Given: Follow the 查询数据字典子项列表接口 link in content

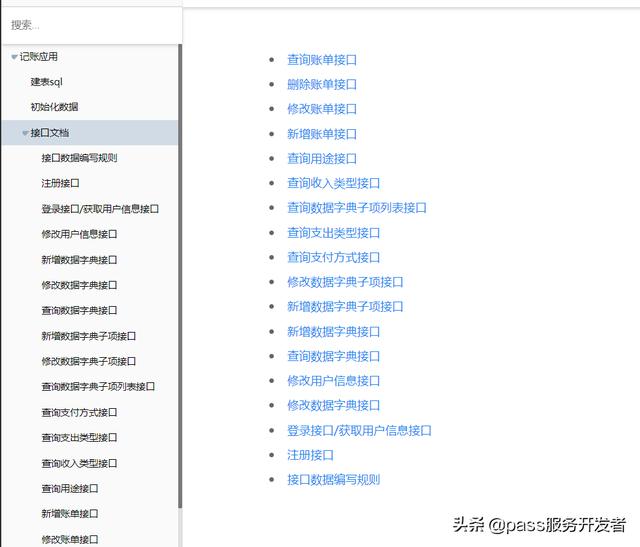Looking at the screenshot, I should pos(357,208).
